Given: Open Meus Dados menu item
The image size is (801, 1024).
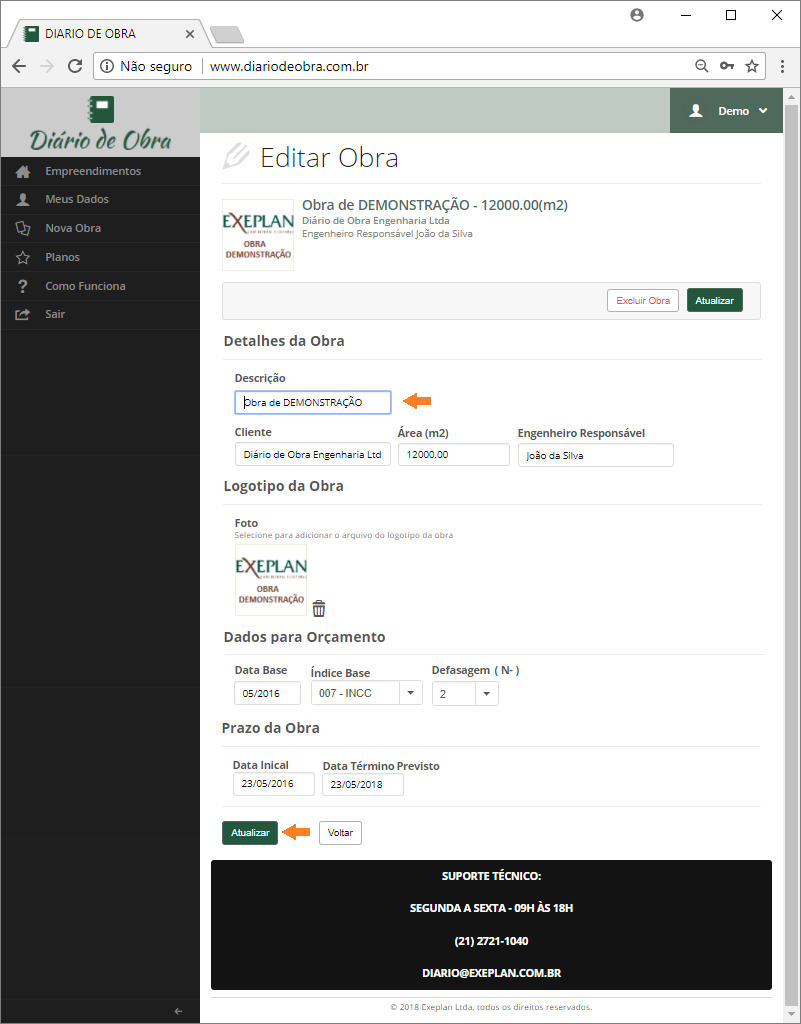Looking at the screenshot, I should 101,200.
